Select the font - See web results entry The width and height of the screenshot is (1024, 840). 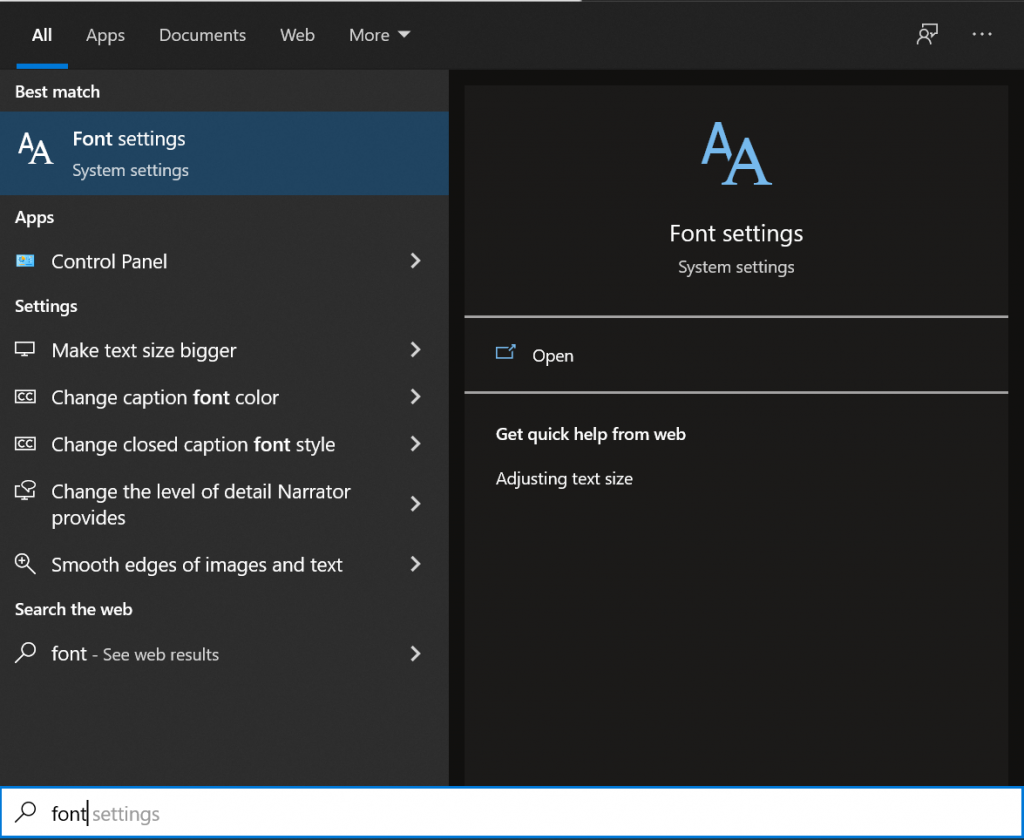[x=135, y=654]
